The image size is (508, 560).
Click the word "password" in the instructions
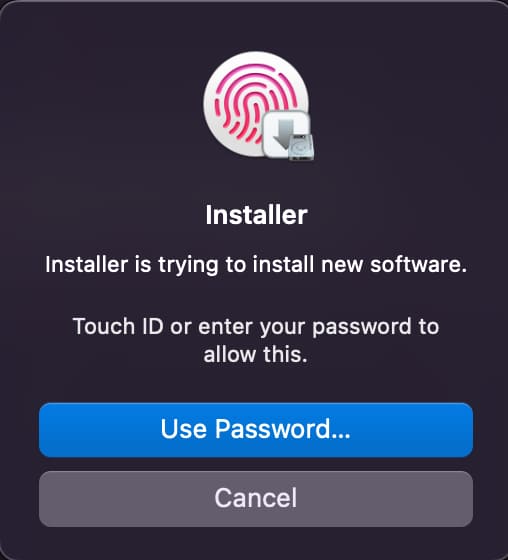(x=362, y=327)
